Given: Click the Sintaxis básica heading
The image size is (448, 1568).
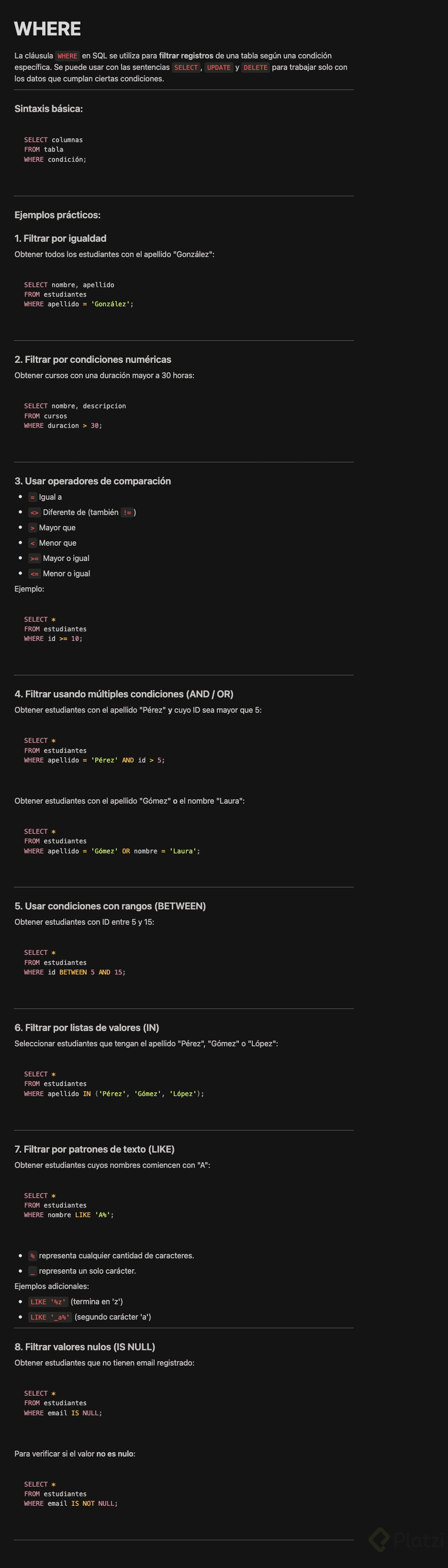Looking at the screenshot, I should pos(49,109).
